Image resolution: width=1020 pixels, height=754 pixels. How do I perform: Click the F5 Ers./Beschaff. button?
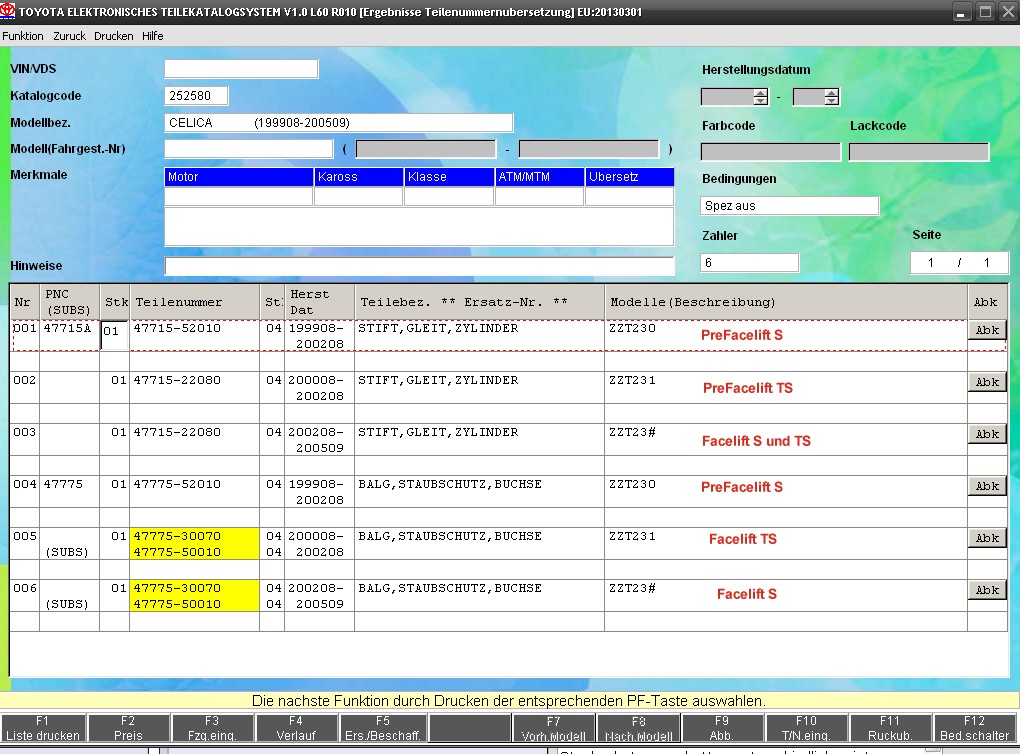coord(382,728)
